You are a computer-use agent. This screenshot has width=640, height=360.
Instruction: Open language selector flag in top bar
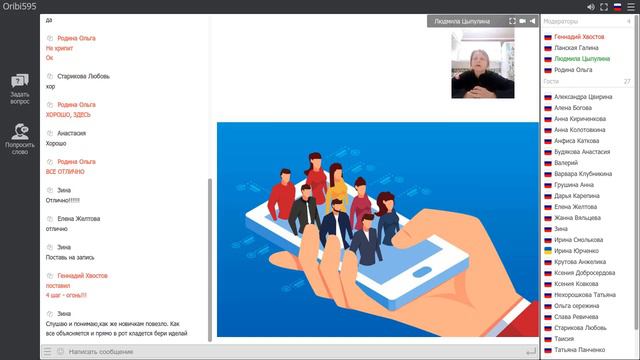(618, 7)
